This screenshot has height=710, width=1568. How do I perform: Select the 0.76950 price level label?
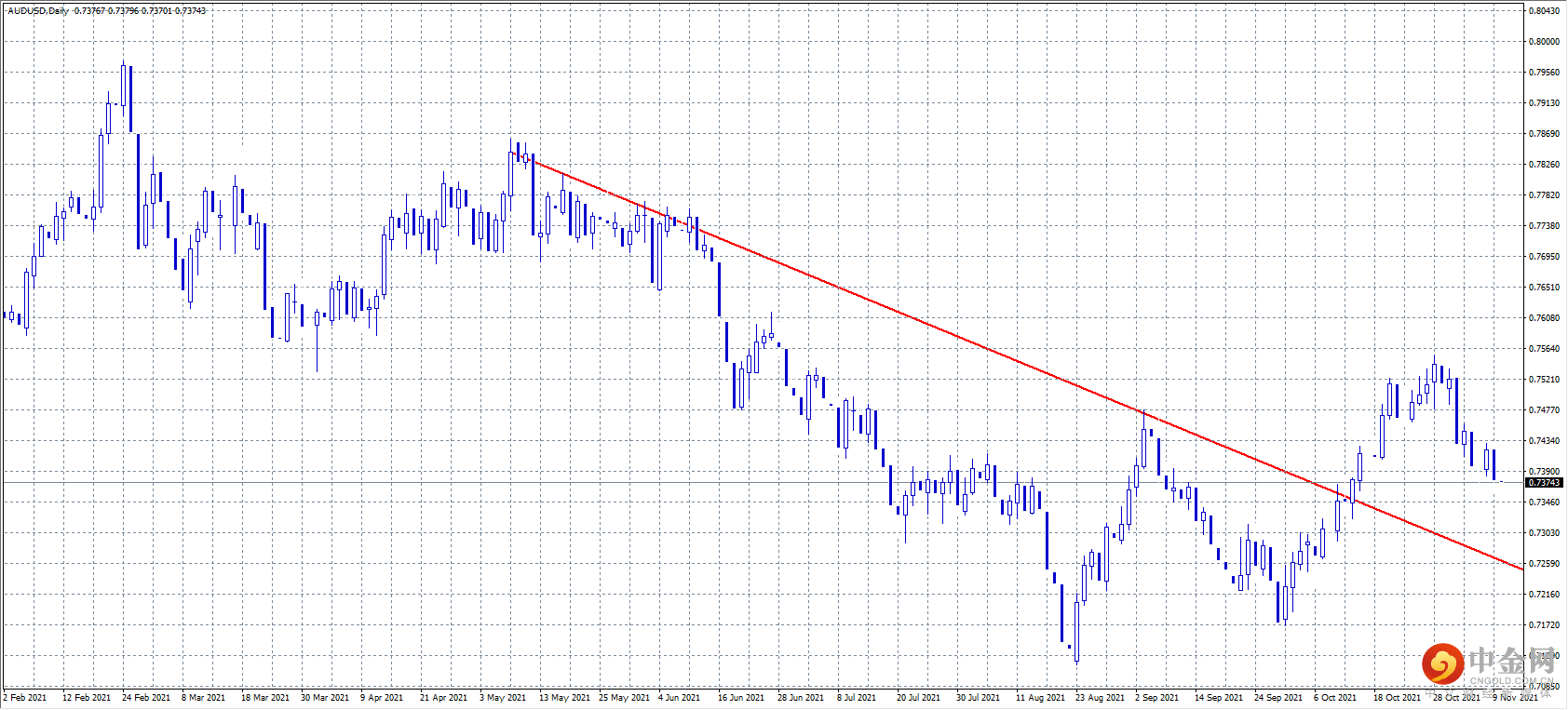pos(1545,257)
